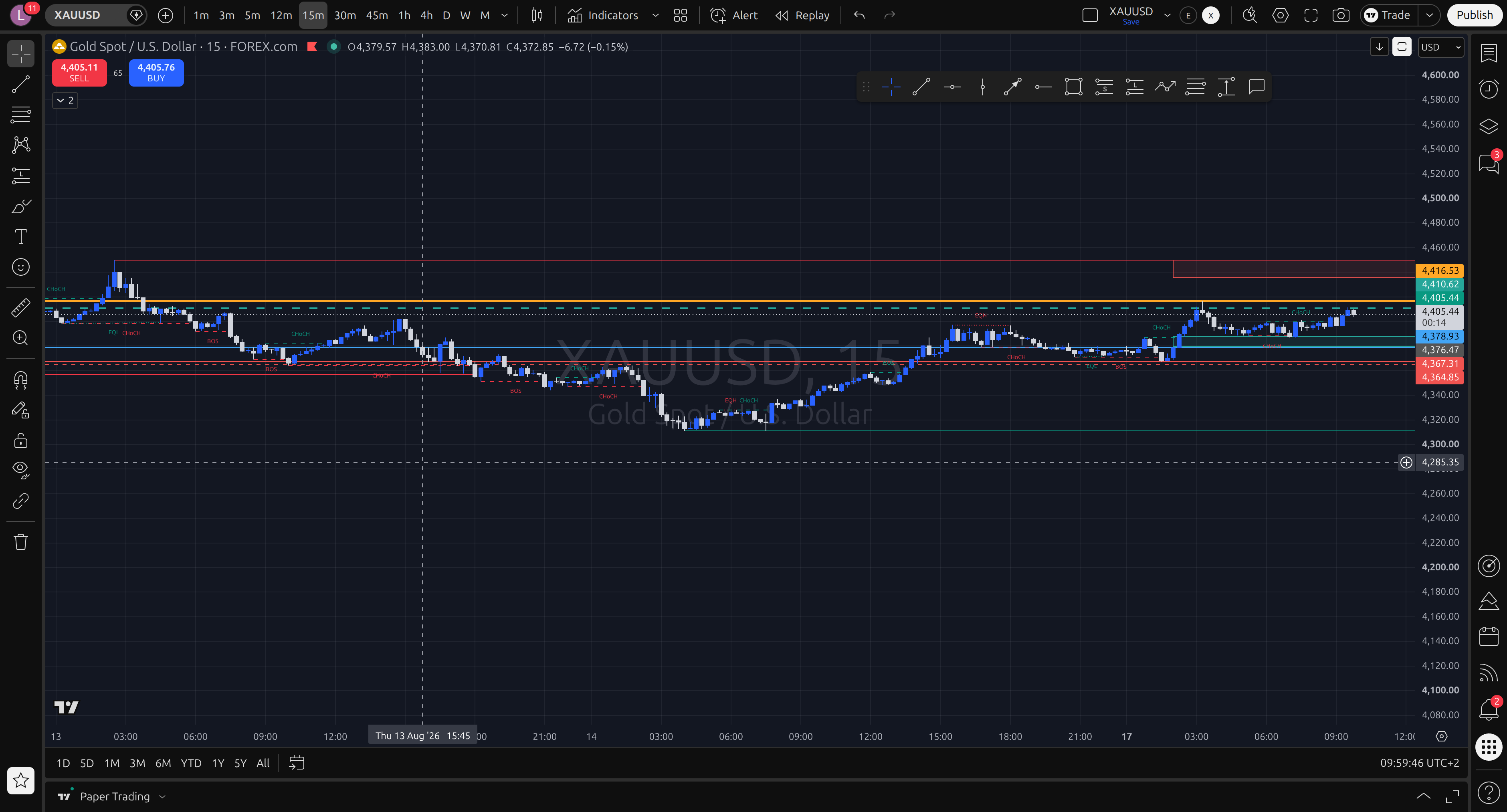Image resolution: width=1507 pixels, height=812 pixels.
Task: Enter fullscreen mode
Action: pos(1311,15)
